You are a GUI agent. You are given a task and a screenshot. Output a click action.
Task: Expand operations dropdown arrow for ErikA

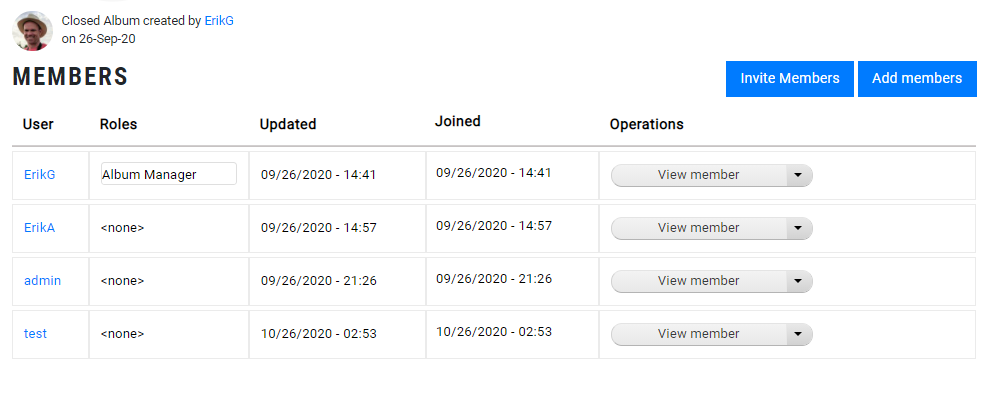[799, 228]
